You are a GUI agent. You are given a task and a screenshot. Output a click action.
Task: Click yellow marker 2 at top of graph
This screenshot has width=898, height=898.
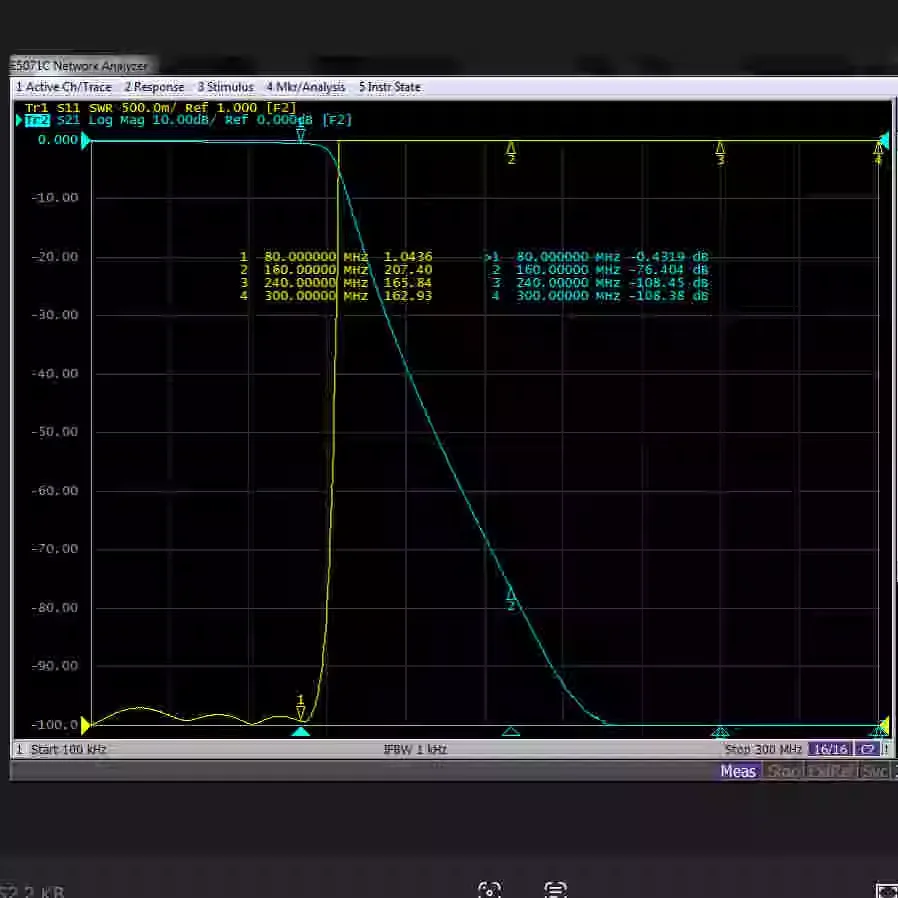[511, 152]
